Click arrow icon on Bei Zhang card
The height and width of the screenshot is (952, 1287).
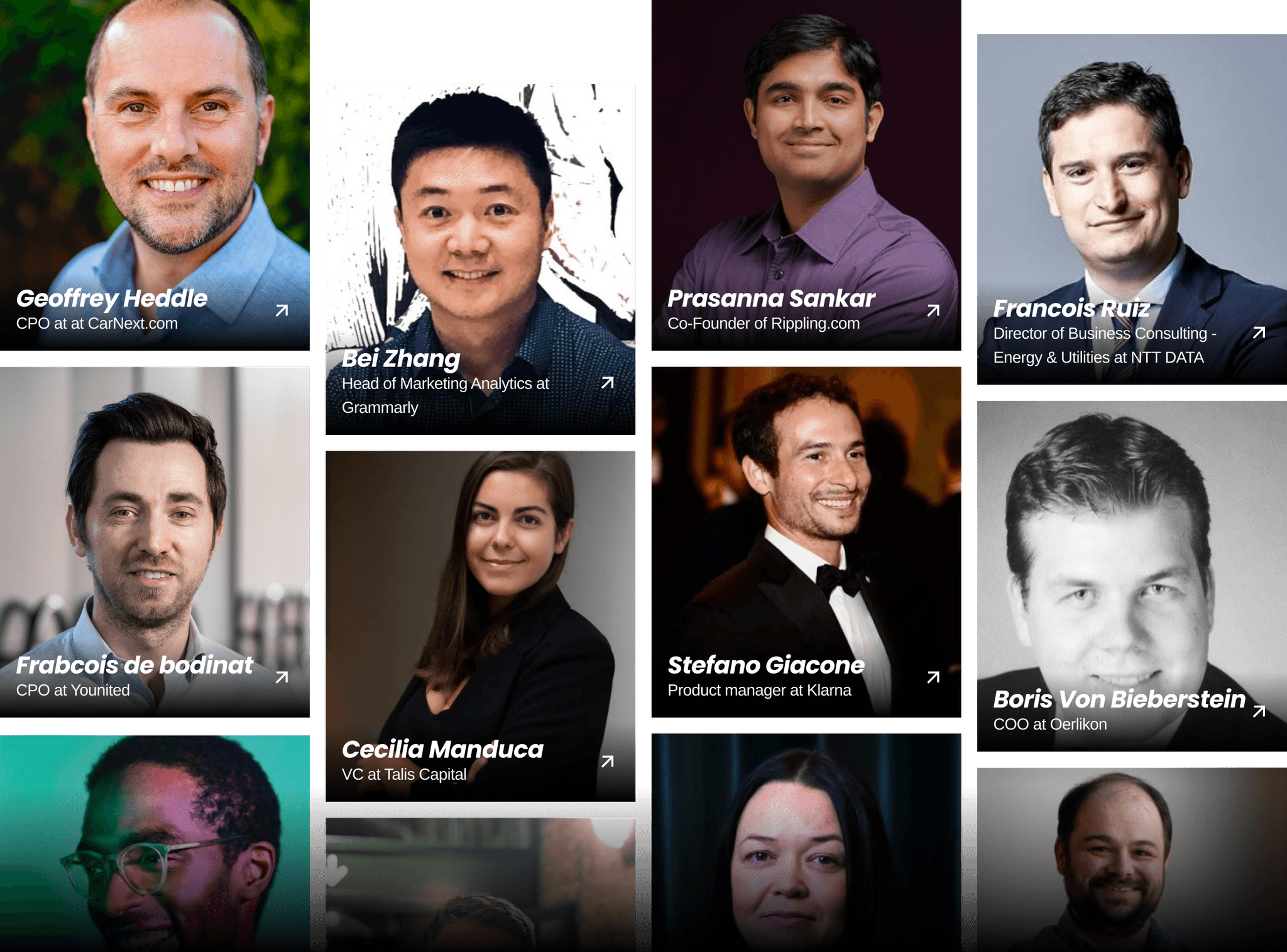(x=608, y=383)
